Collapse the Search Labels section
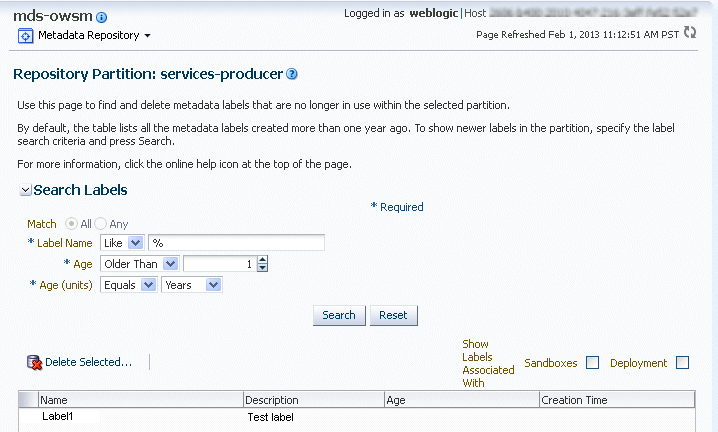 point(25,190)
